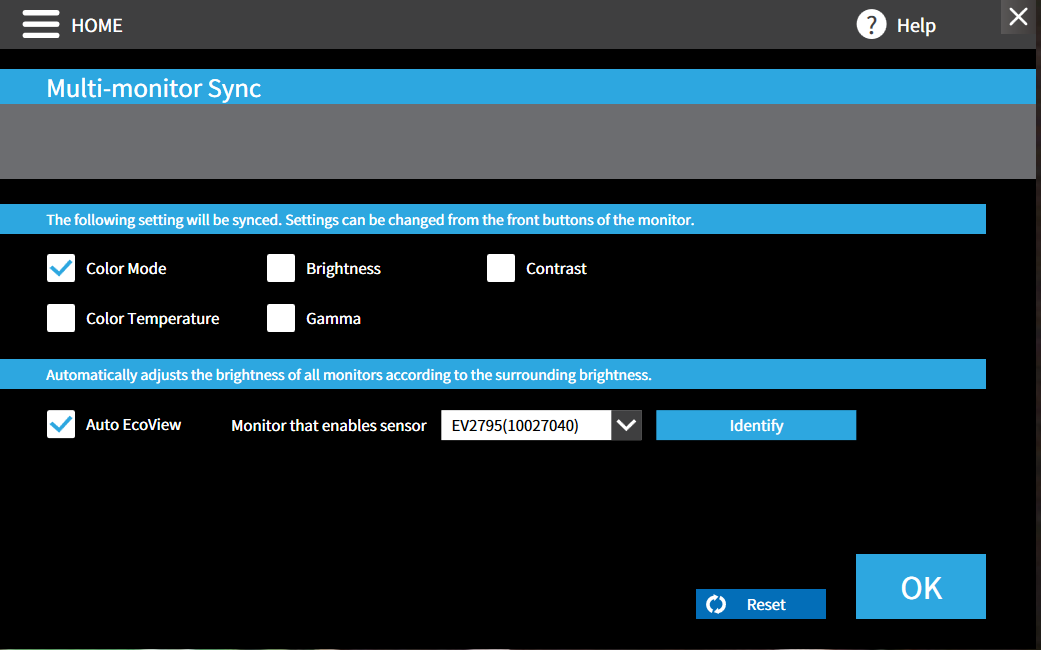
Task: Close the window with the X button
Action: [x=1018, y=17]
